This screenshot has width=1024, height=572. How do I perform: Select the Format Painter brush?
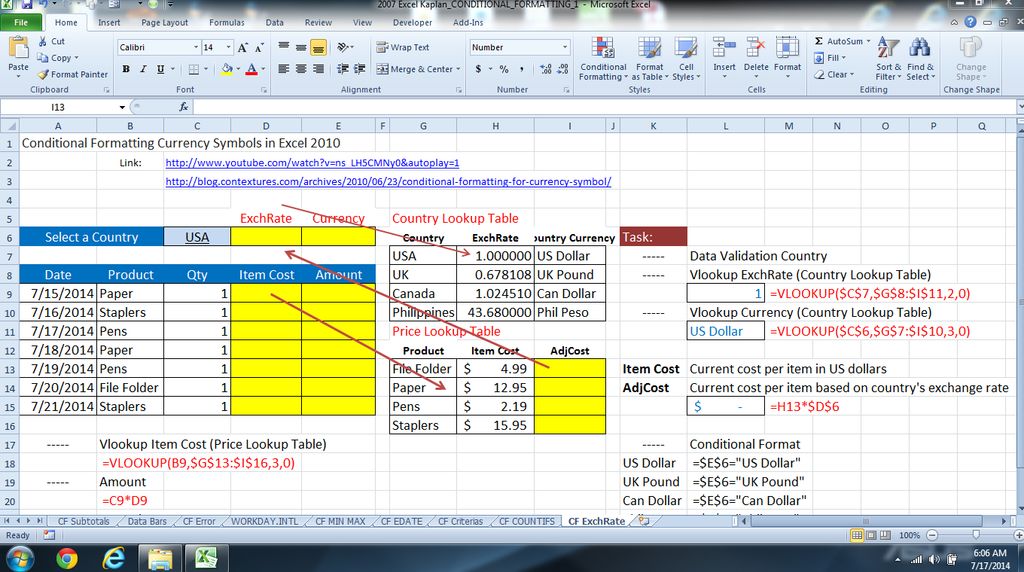click(43, 74)
